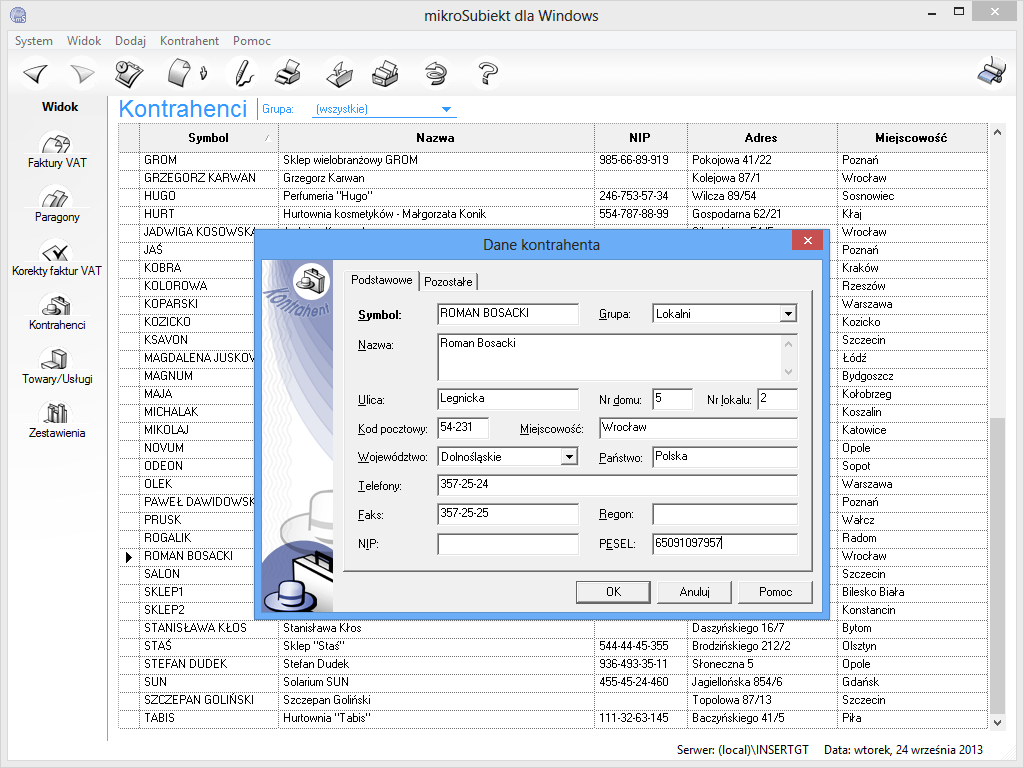Click the printer toolbar icon
The image size is (1024, 768).
pos(288,73)
